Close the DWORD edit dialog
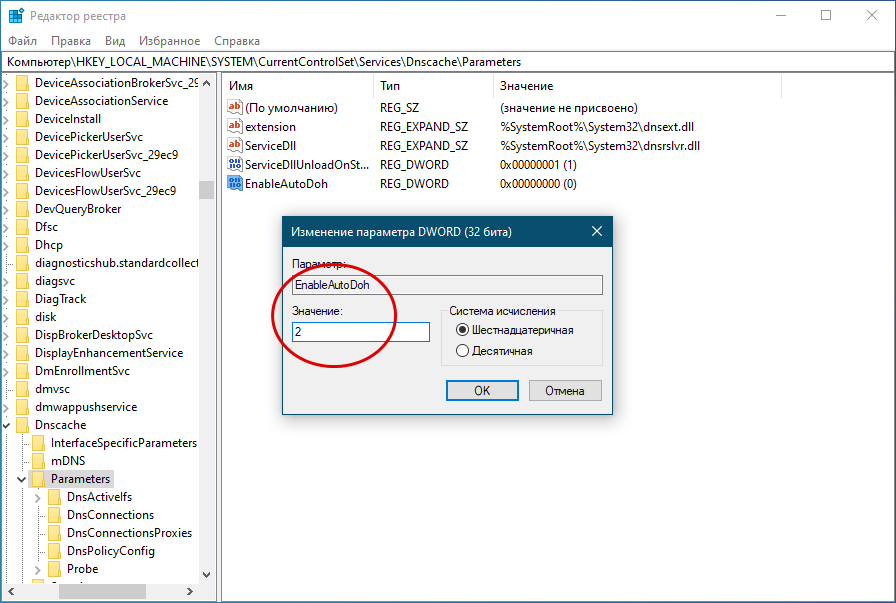 tap(597, 231)
